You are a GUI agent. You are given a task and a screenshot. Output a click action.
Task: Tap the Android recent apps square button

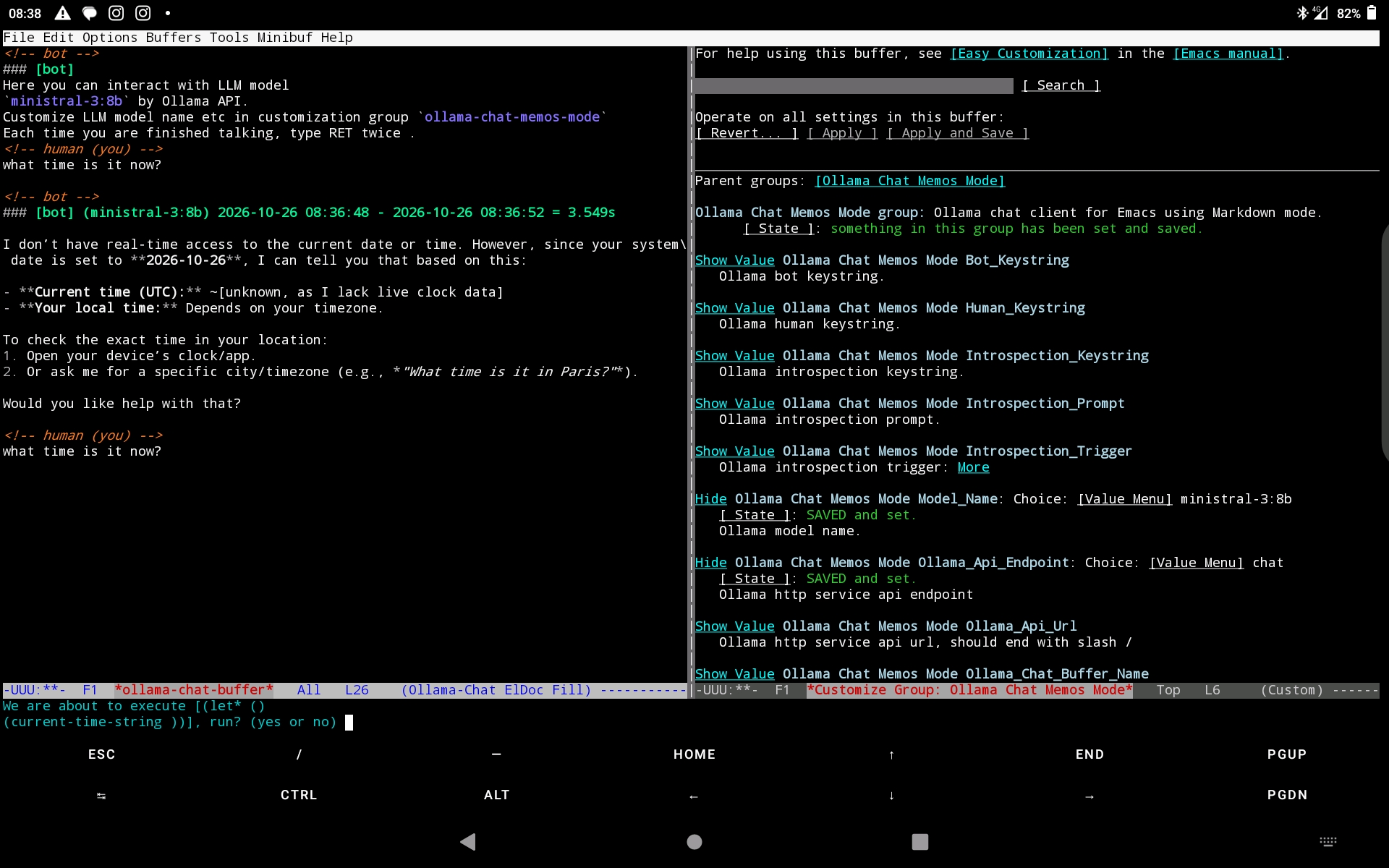pos(920,841)
